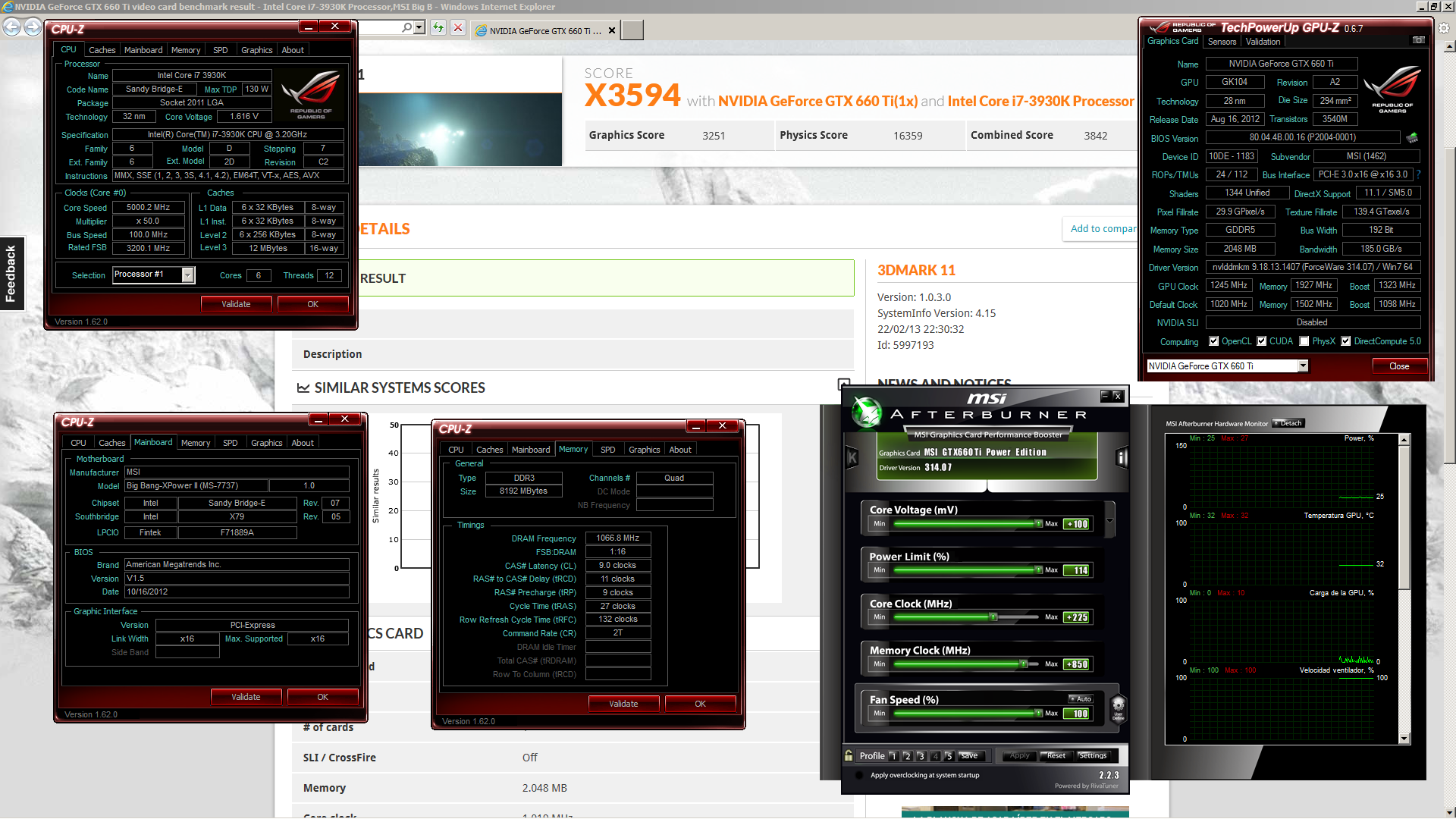Click the ROG logo in GPU-Z window
Viewport: 1456px width, 819px height.
(1392, 89)
